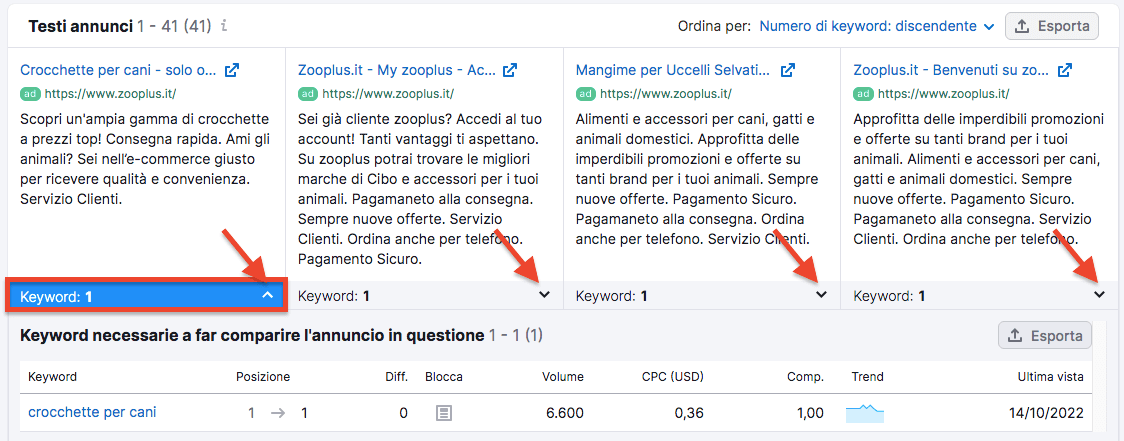The image size is (1124, 441).
Task: Open the Zooplus.it - My zooplus ad title
Action: [x=396, y=70]
